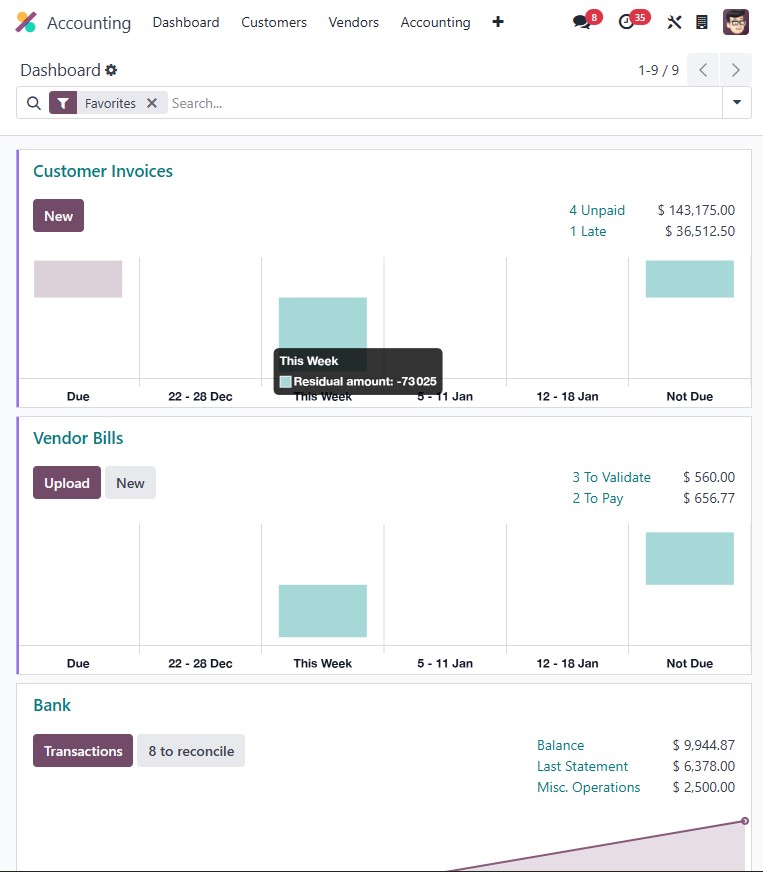763x872 pixels.
Task: Open the activities clock icon
Action: point(627,22)
